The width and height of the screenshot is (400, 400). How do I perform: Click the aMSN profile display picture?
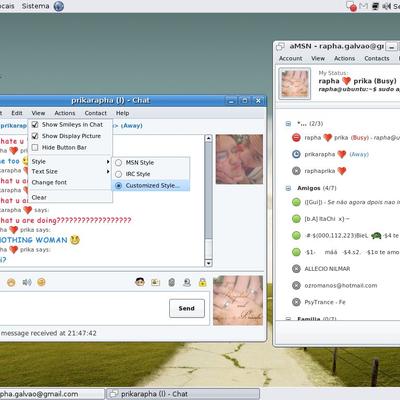[x=295, y=83]
